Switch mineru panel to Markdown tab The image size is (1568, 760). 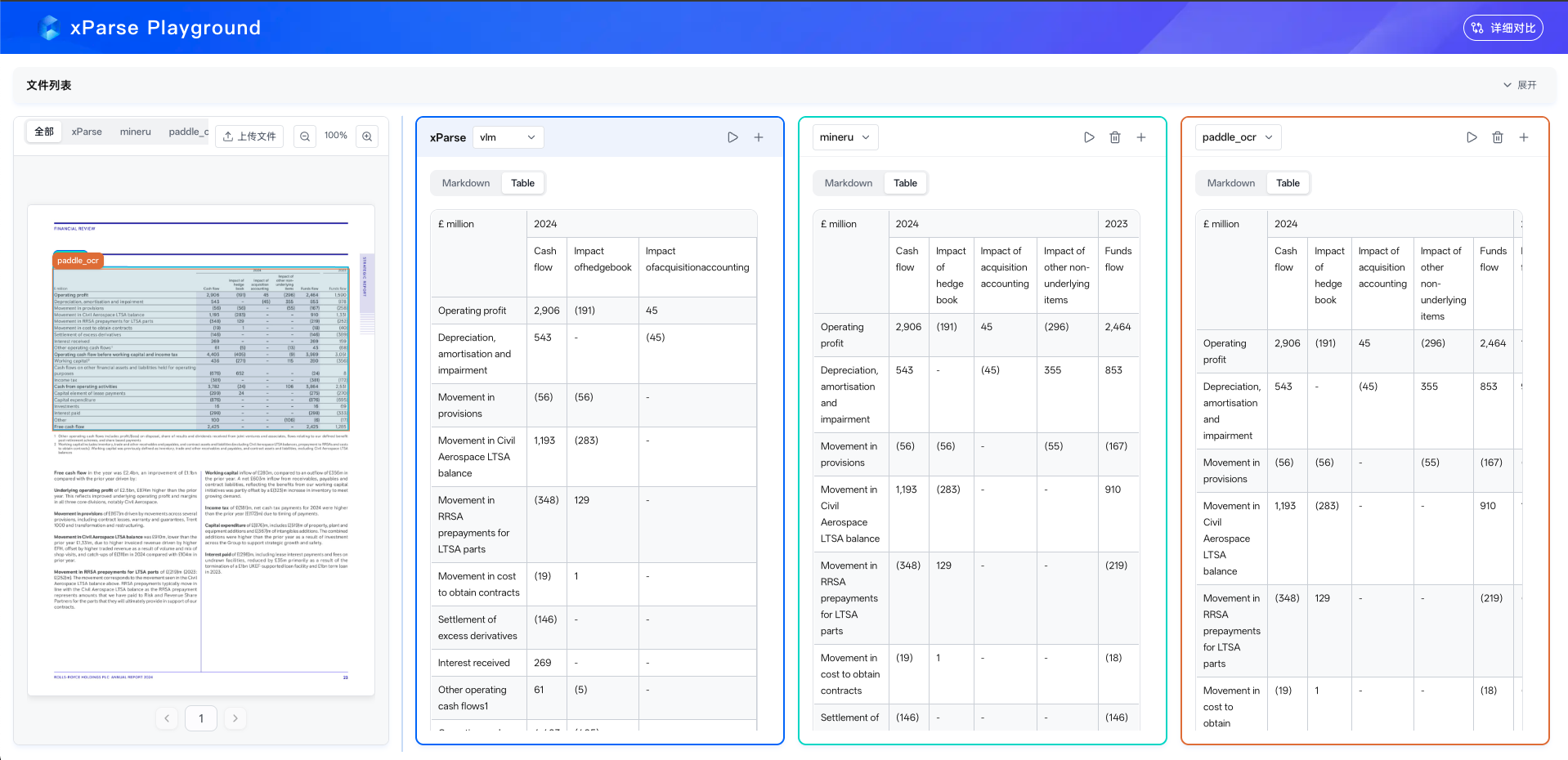pos(849,183)
